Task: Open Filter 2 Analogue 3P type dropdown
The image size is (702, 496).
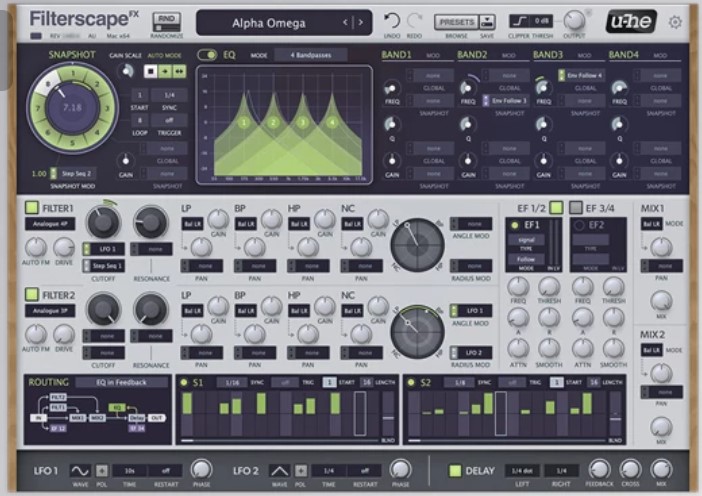Action: click(x=50, y=311)
